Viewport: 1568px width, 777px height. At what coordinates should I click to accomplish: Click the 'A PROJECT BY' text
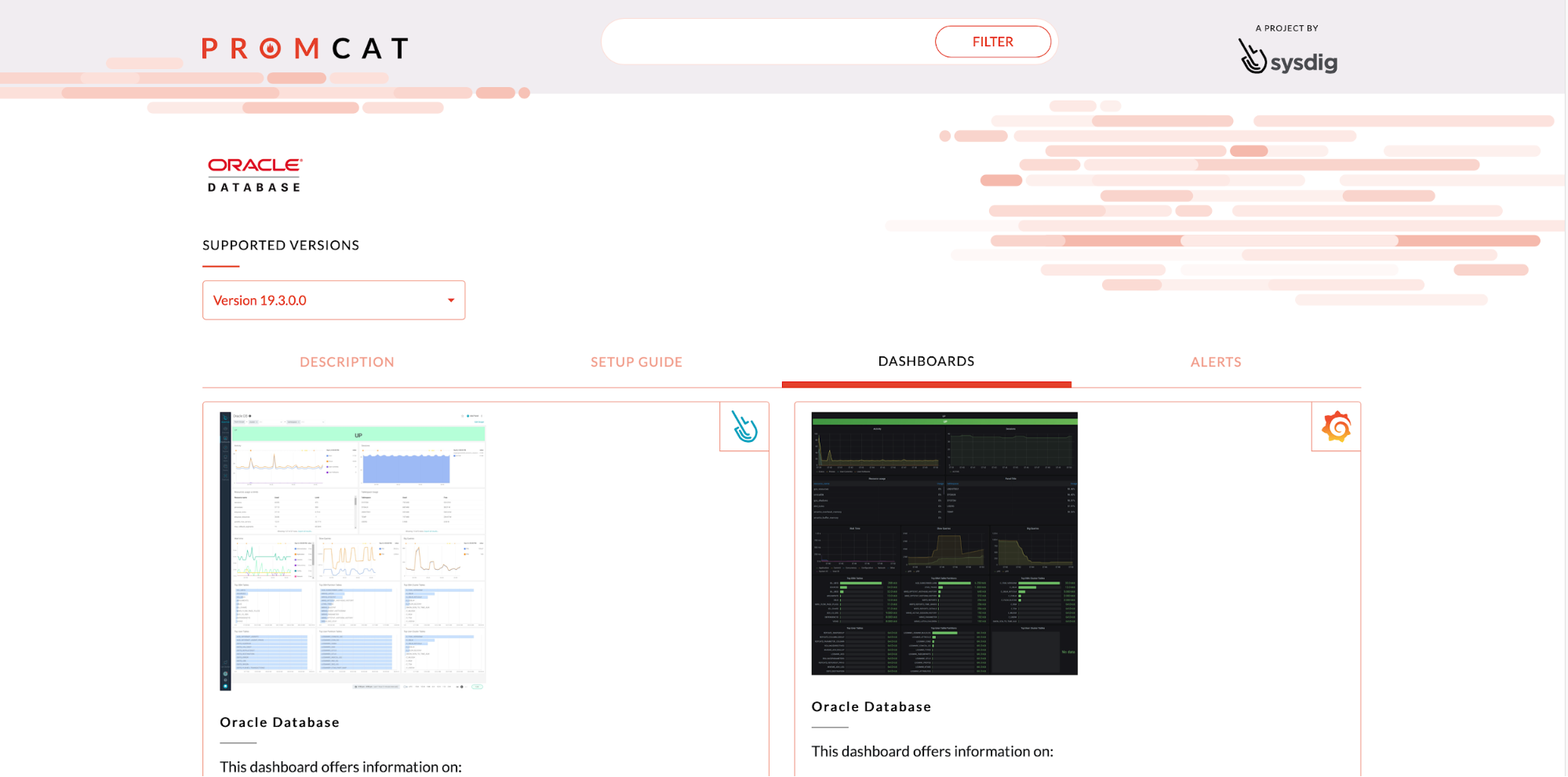coord(1286,28)
